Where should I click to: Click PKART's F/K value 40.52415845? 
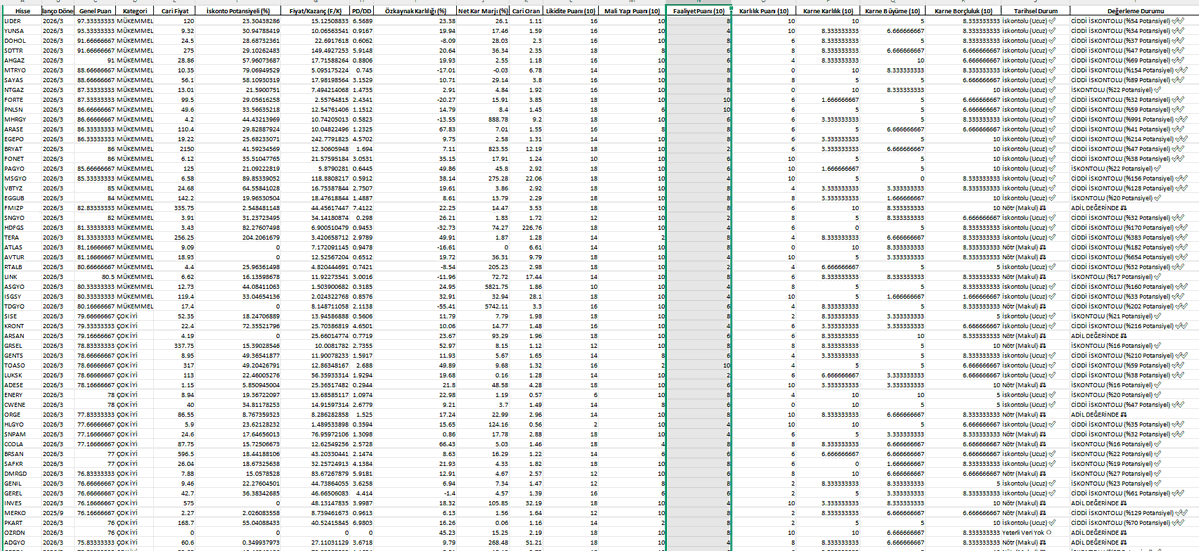(x=317, y=521)
